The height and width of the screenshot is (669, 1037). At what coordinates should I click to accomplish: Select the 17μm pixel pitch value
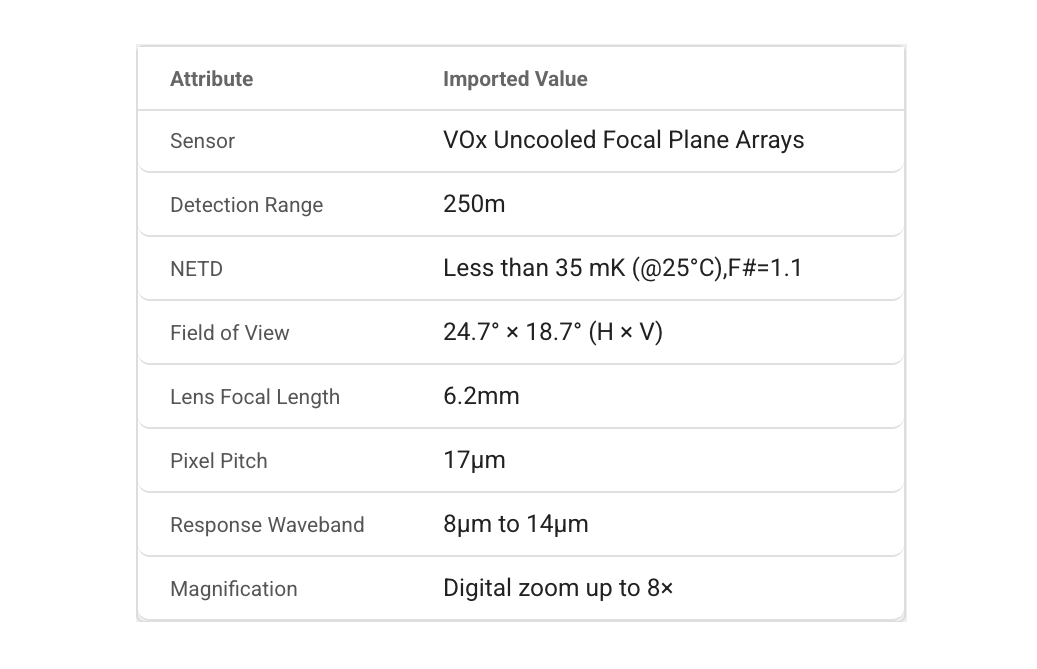pyautogui.click(x=474, y=460)
